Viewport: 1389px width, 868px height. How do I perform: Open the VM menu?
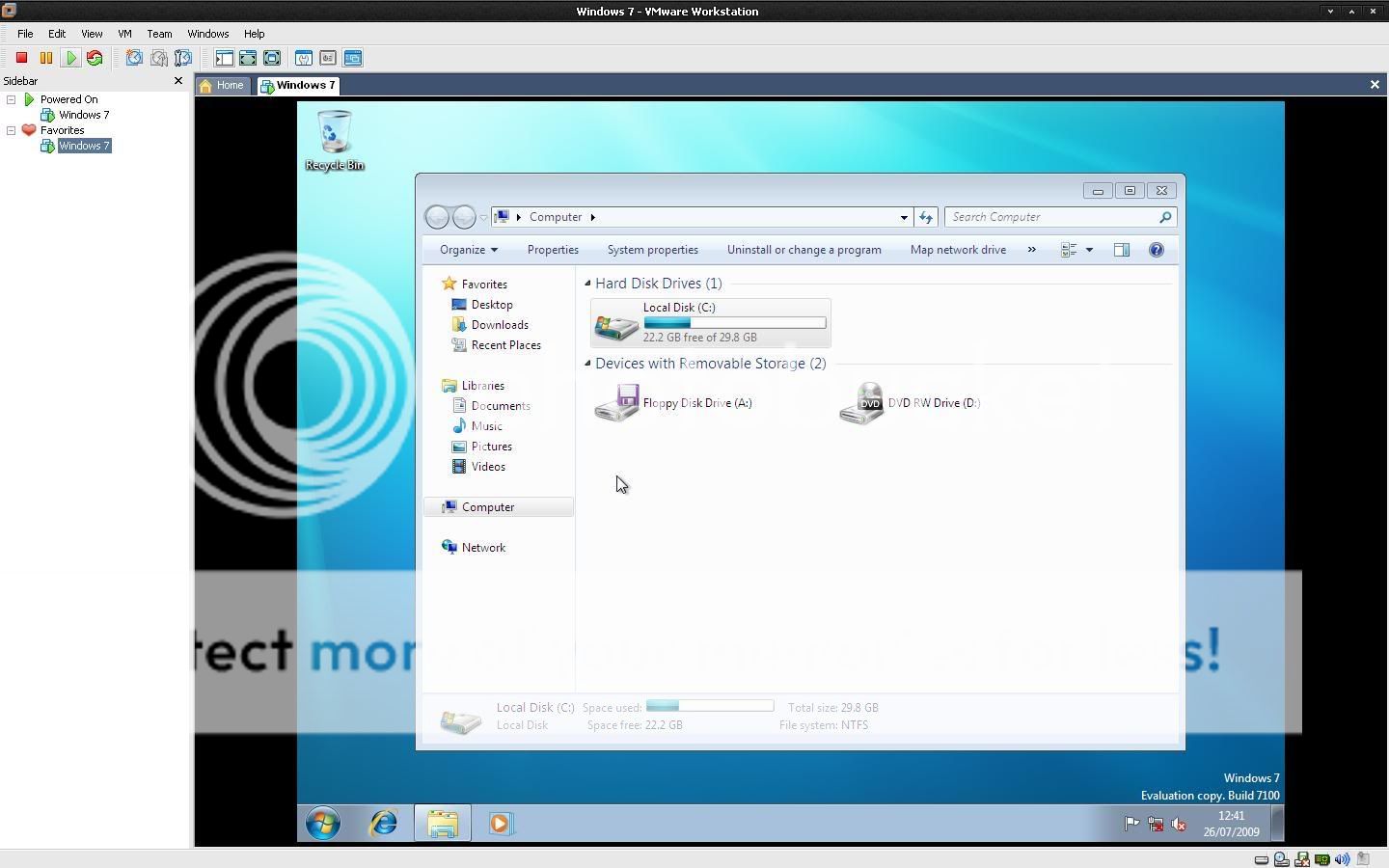click(124, 34)
